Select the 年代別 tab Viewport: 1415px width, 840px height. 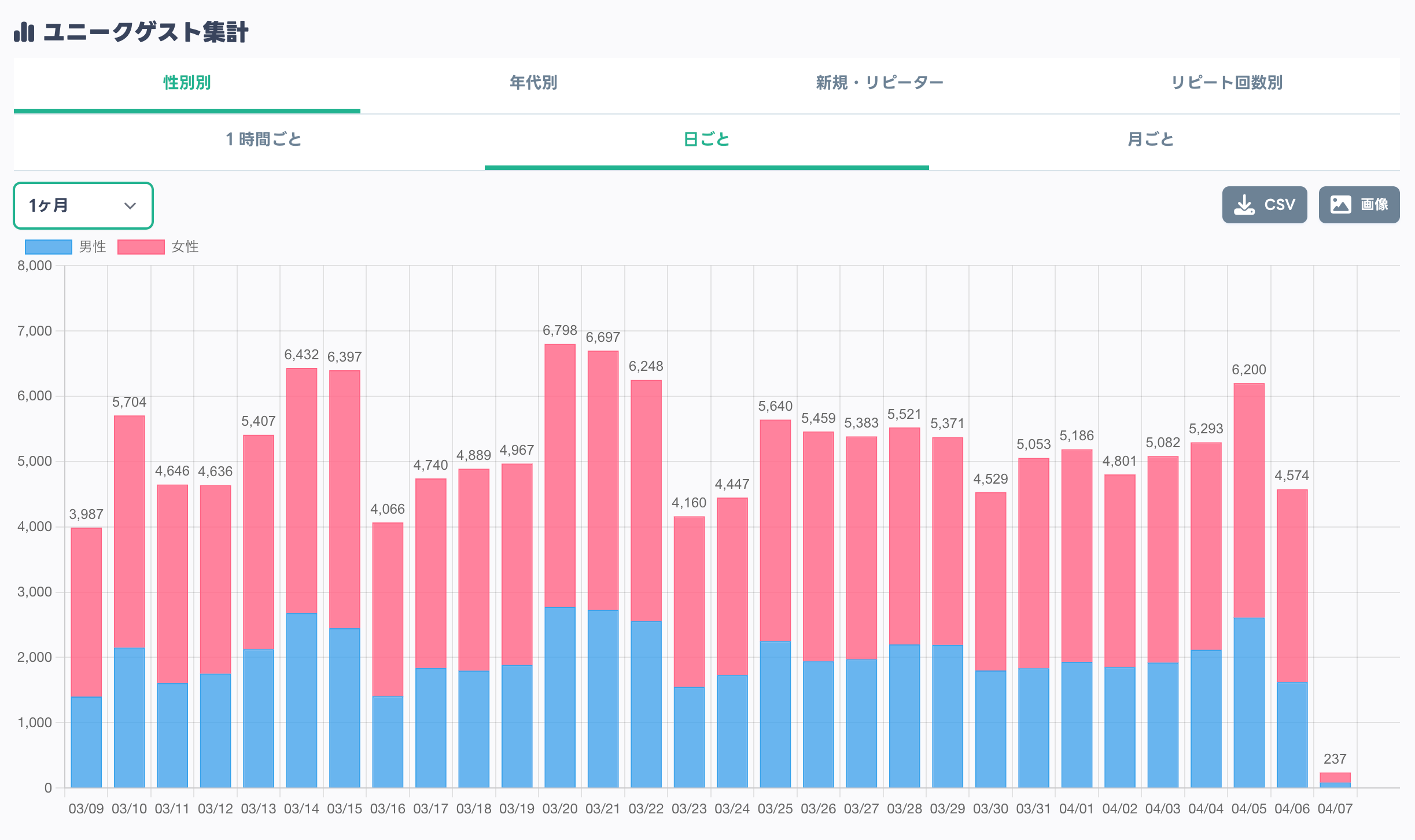(532, 83)
